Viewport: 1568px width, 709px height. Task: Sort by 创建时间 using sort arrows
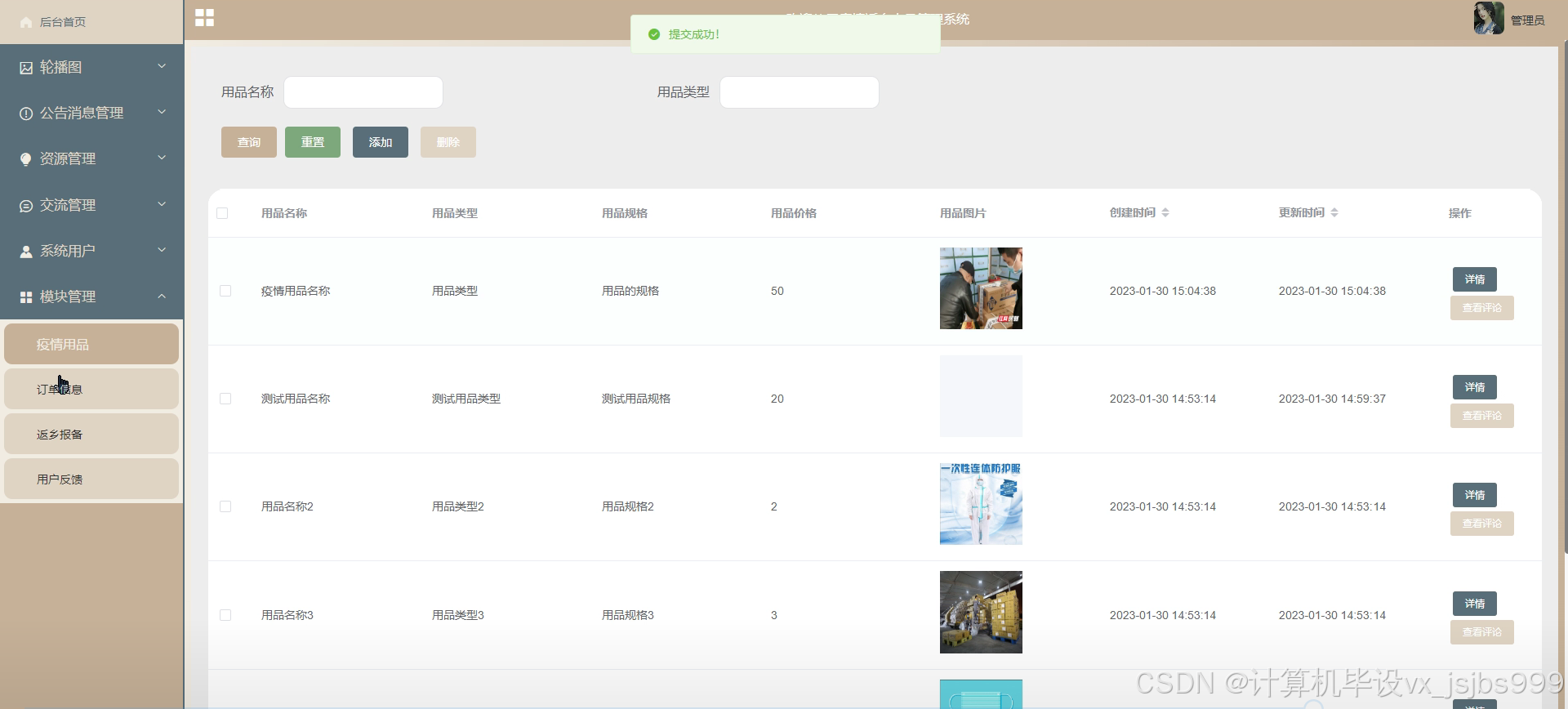coord(1165,212)
